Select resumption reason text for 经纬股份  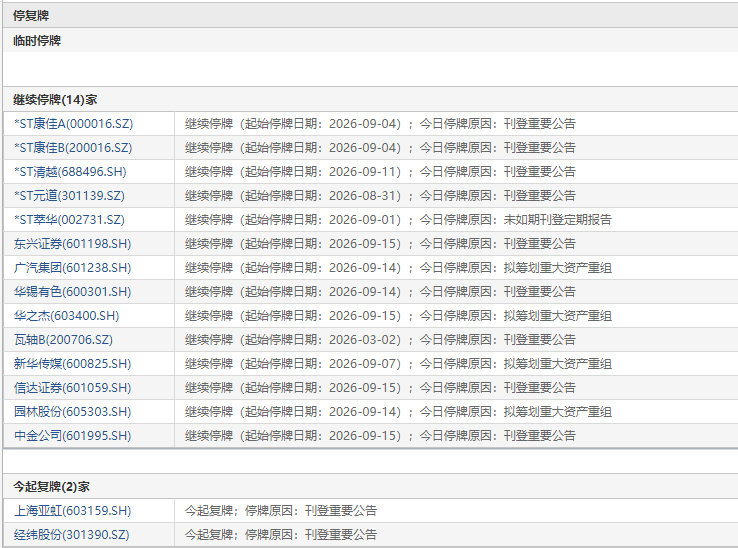click(281, 535)
